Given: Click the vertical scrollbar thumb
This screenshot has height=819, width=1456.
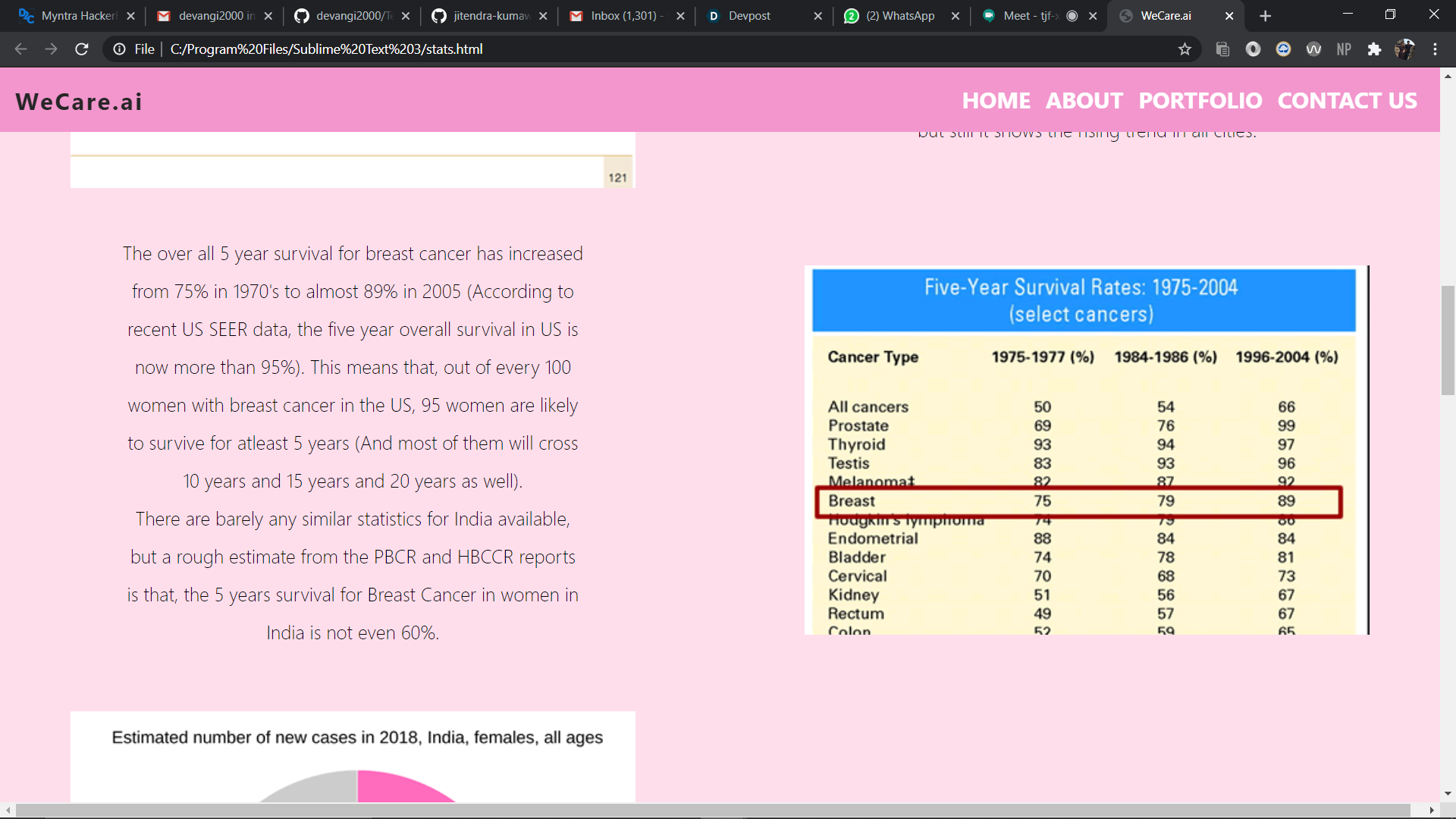Looking at the screenshot, I should tap(1448, 340).
